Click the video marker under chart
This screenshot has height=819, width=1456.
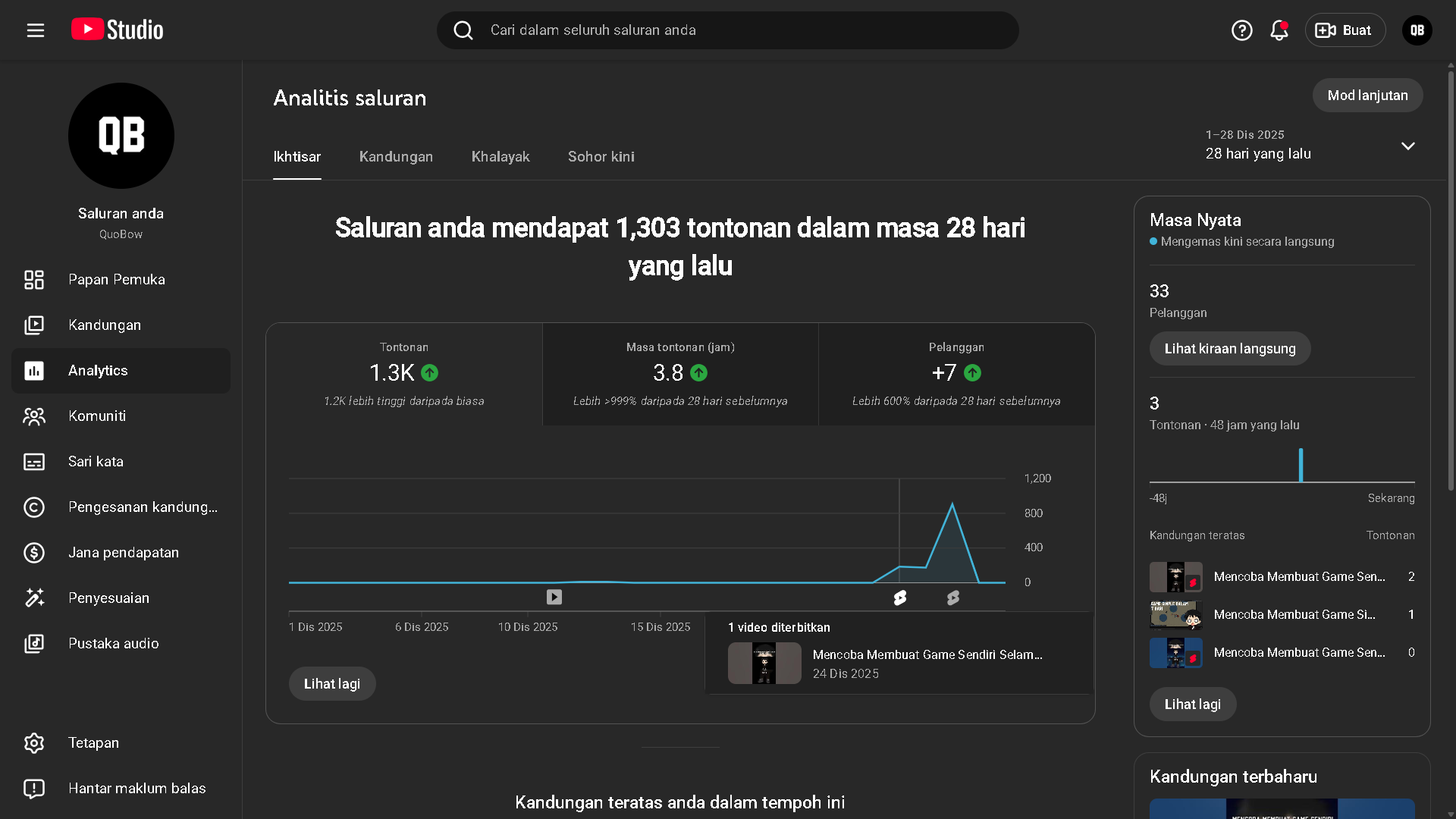tap(554, 598)
